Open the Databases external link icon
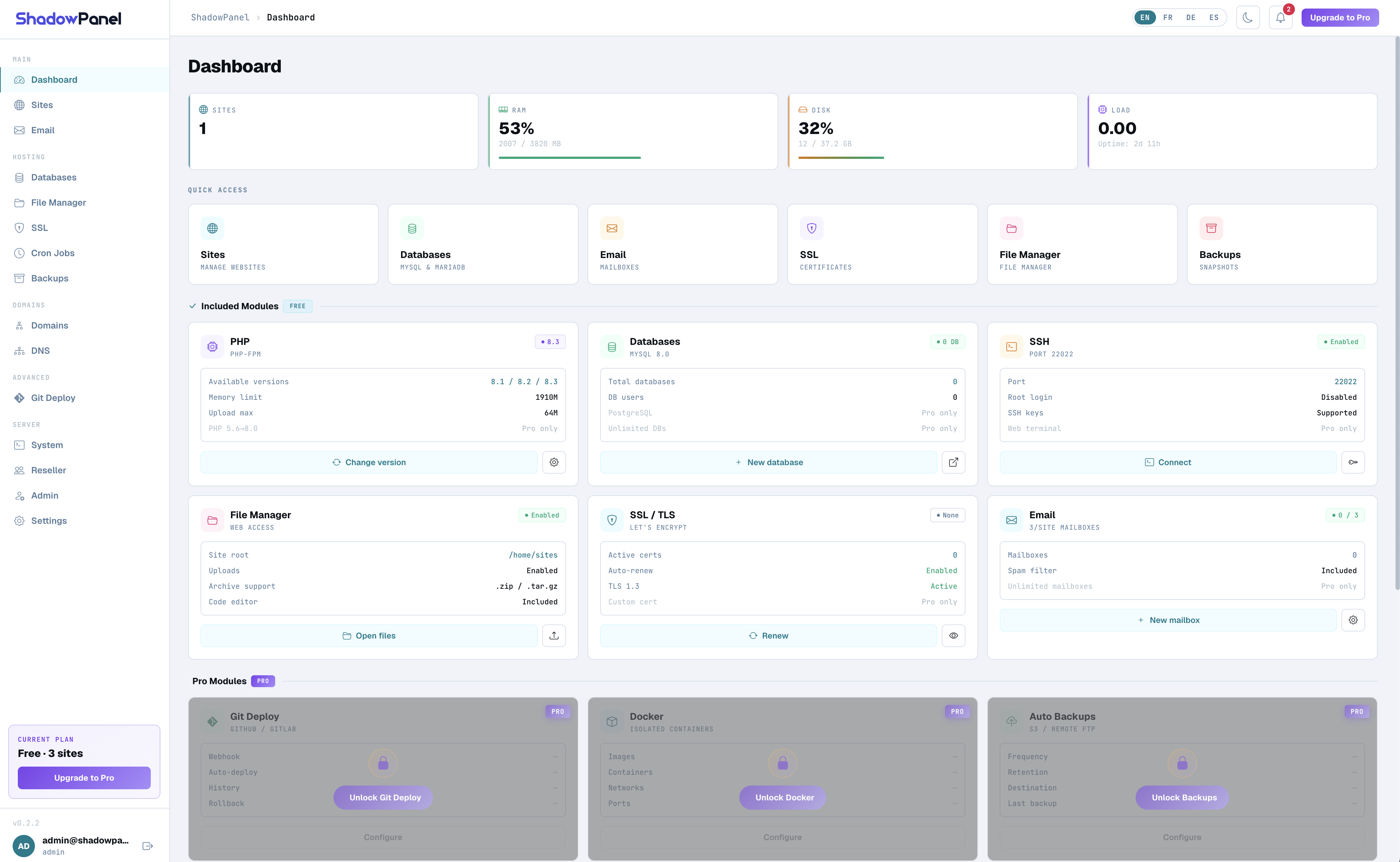Image resolution: width=1400 pixels, height=862 pixels. (954, 462)
